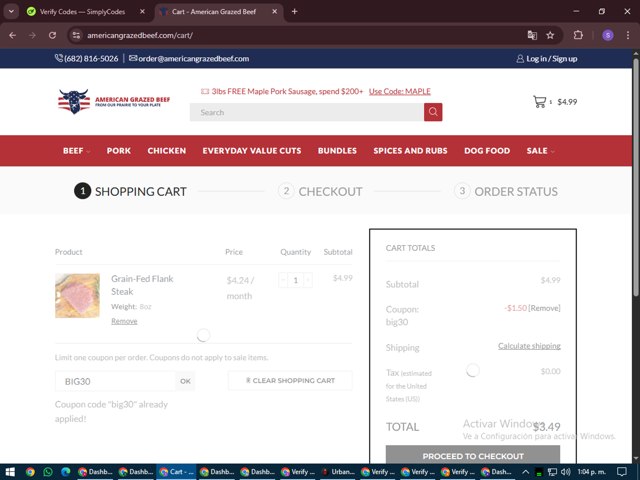The width and height of the screenshot is (640, 480).
Task: Open the Windows Start menu
Action: (x=10, y=472)
